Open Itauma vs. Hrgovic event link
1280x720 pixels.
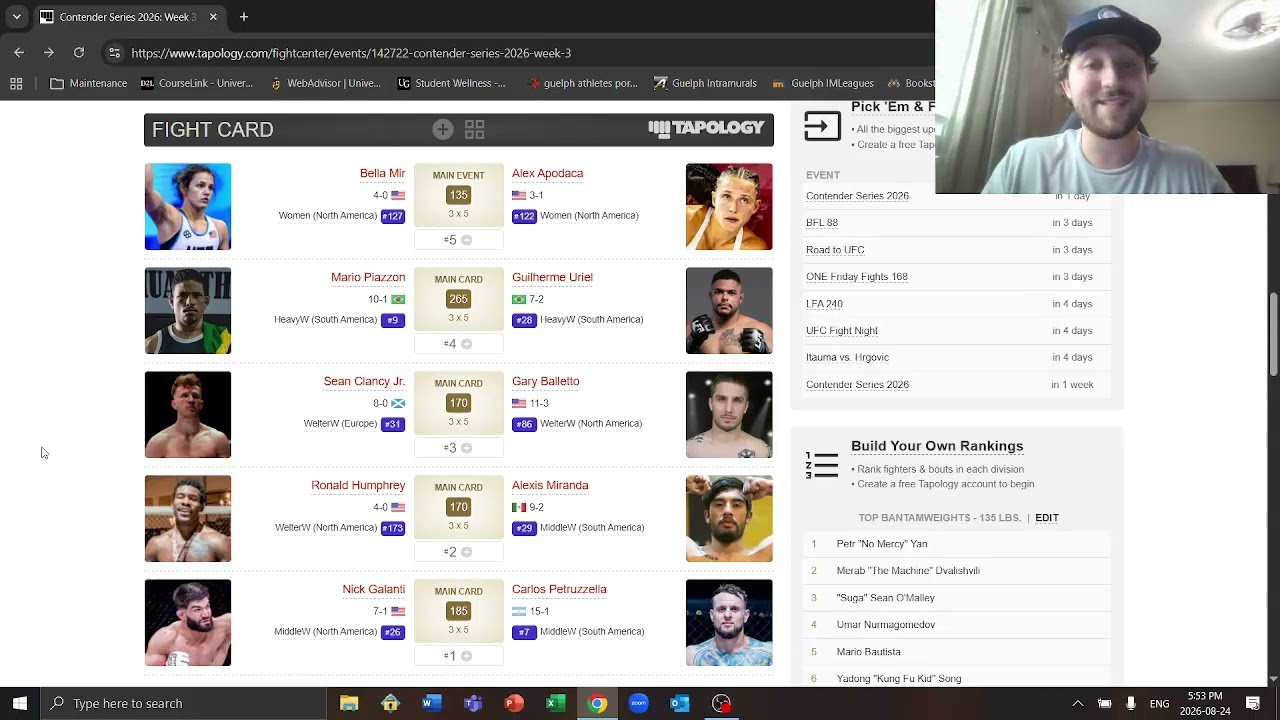847,357
